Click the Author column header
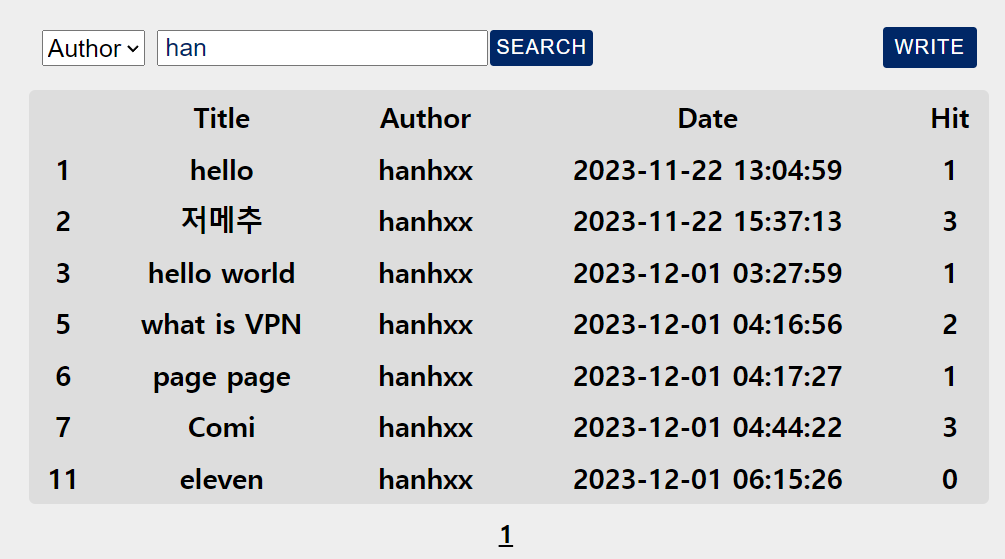The height and width of the screenshot is (559, 1005). (x=426, y=119)
